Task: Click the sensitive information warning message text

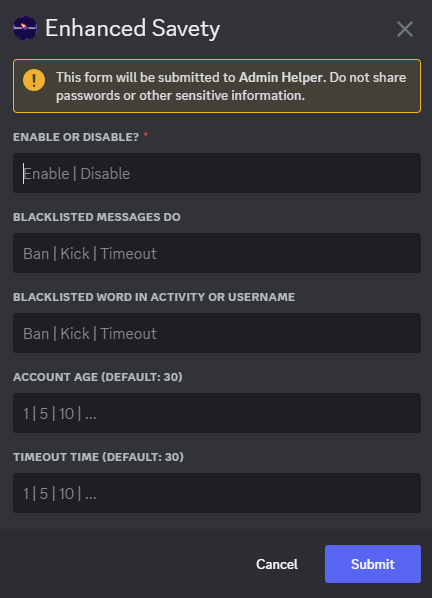Action: (231, 86)
